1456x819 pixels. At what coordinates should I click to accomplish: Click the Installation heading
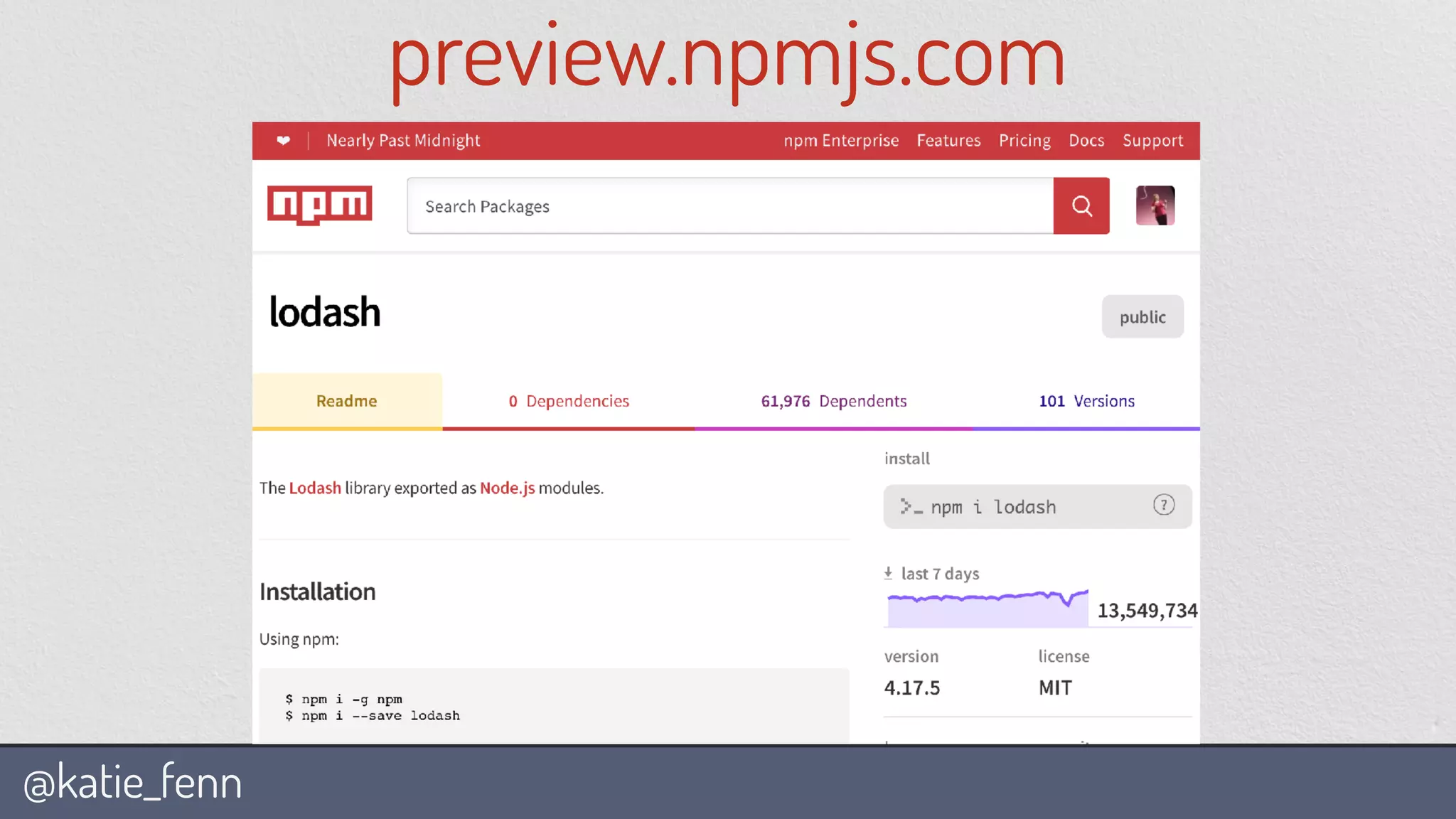(x=317, y=591)
